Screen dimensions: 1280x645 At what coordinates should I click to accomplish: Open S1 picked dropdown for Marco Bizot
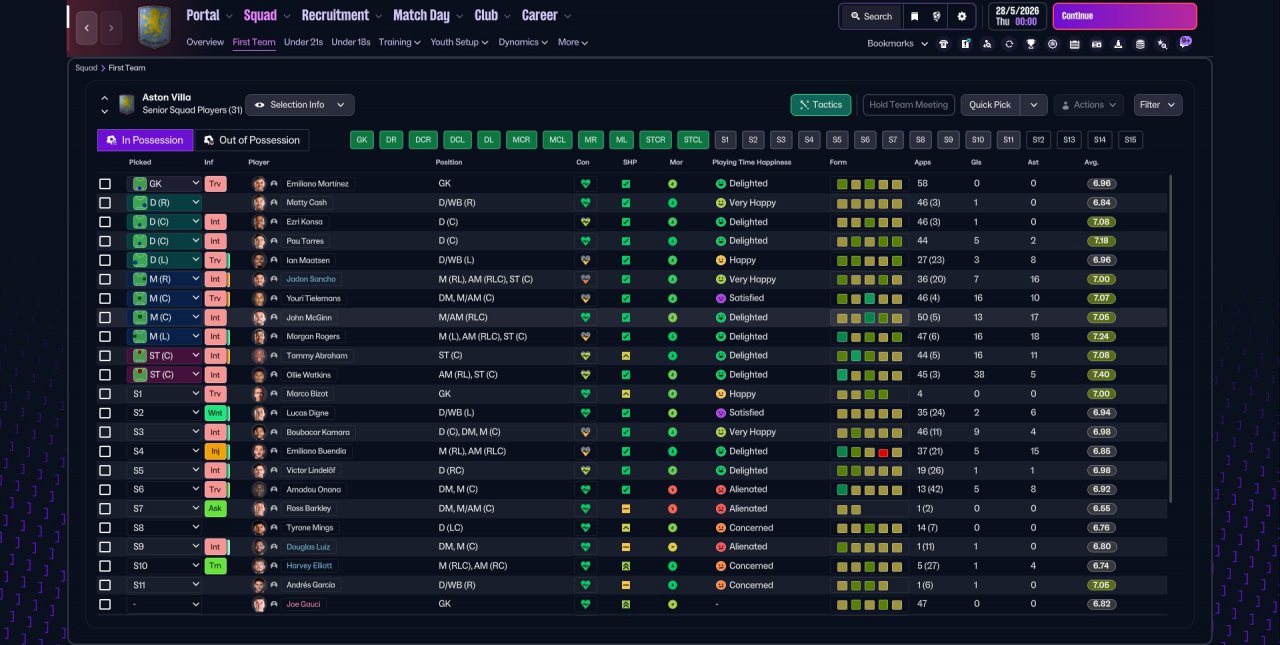(164, 394)
